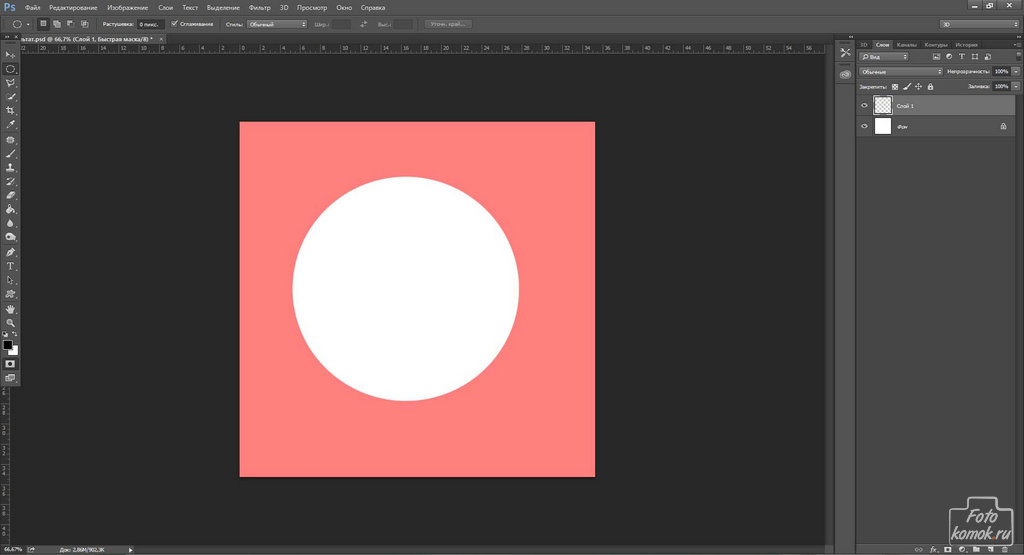Select the Quick Selection tool
1024x555 pixels.
tap(10, 97)
